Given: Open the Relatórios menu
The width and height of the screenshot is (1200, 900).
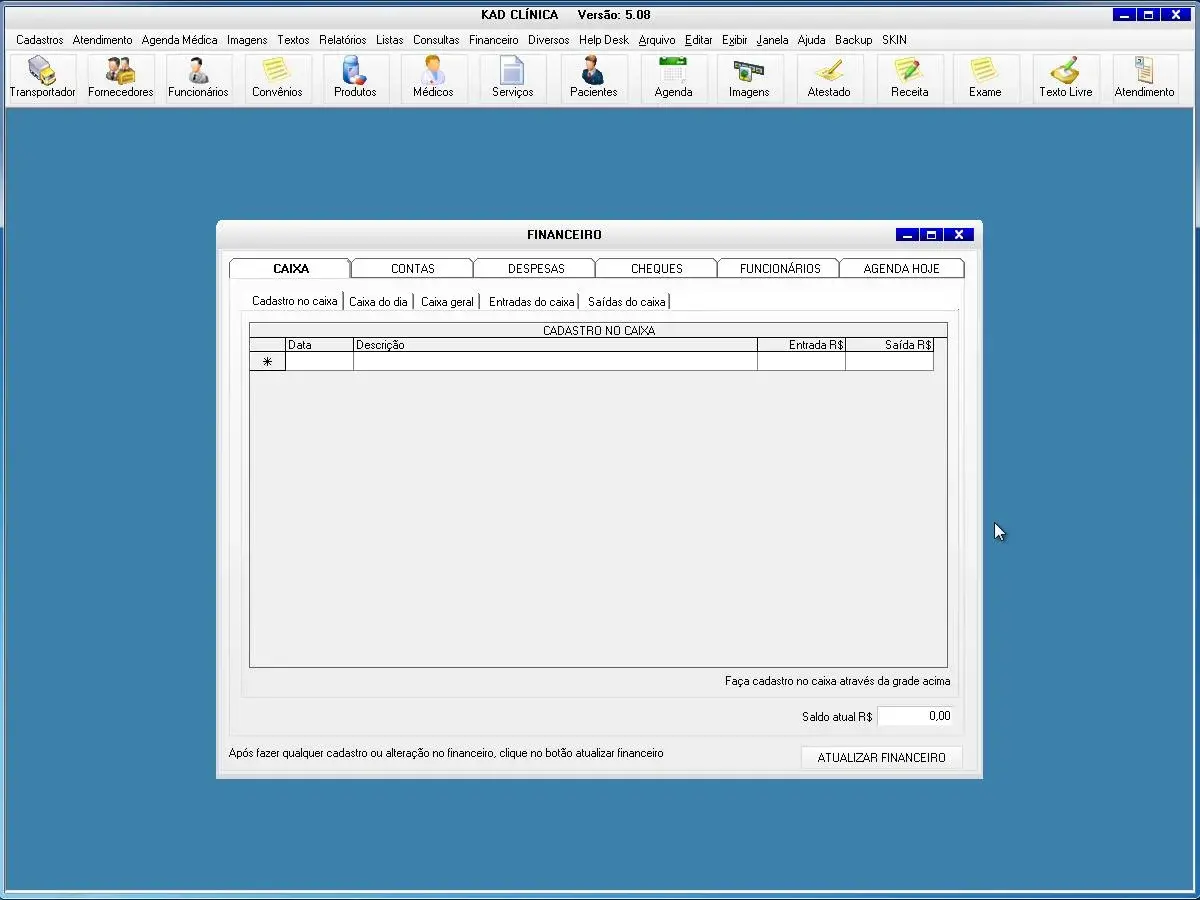Looking at the screenshot, I should coord(343,40).
